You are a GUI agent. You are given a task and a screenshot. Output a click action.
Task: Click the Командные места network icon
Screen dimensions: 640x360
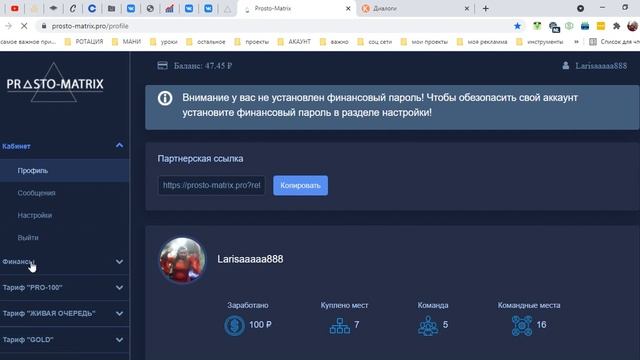click(x=522, y=325)
